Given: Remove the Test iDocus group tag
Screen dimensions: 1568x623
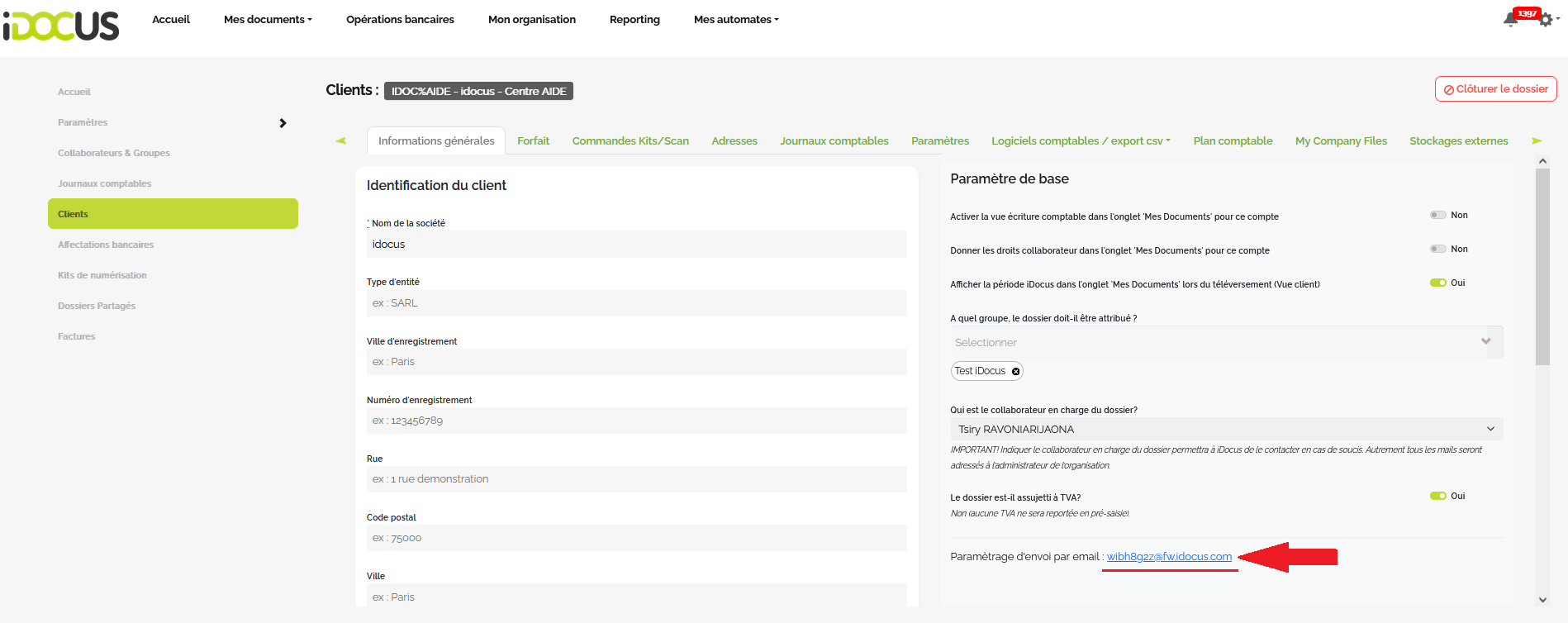Looking at the screenshot, I should [1015, 372].
